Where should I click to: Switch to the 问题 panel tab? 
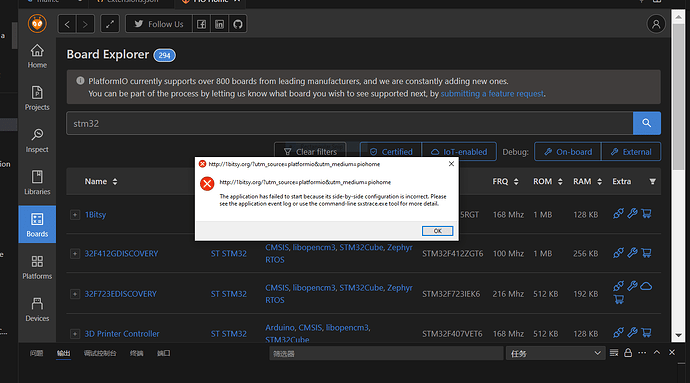(37, 353)
